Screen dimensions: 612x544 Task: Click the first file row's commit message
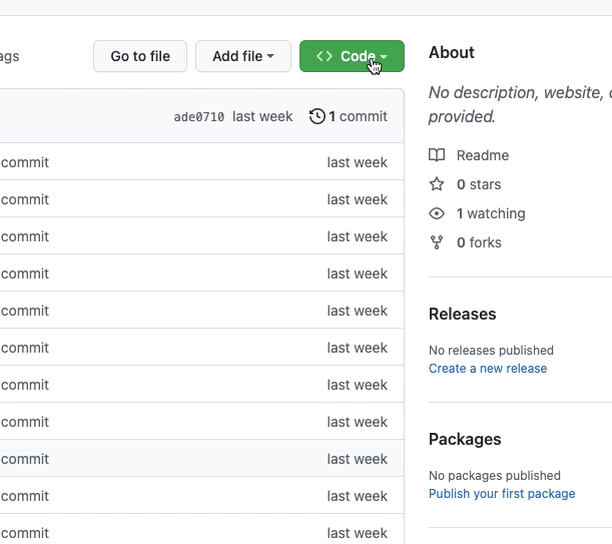coord(25,162)
